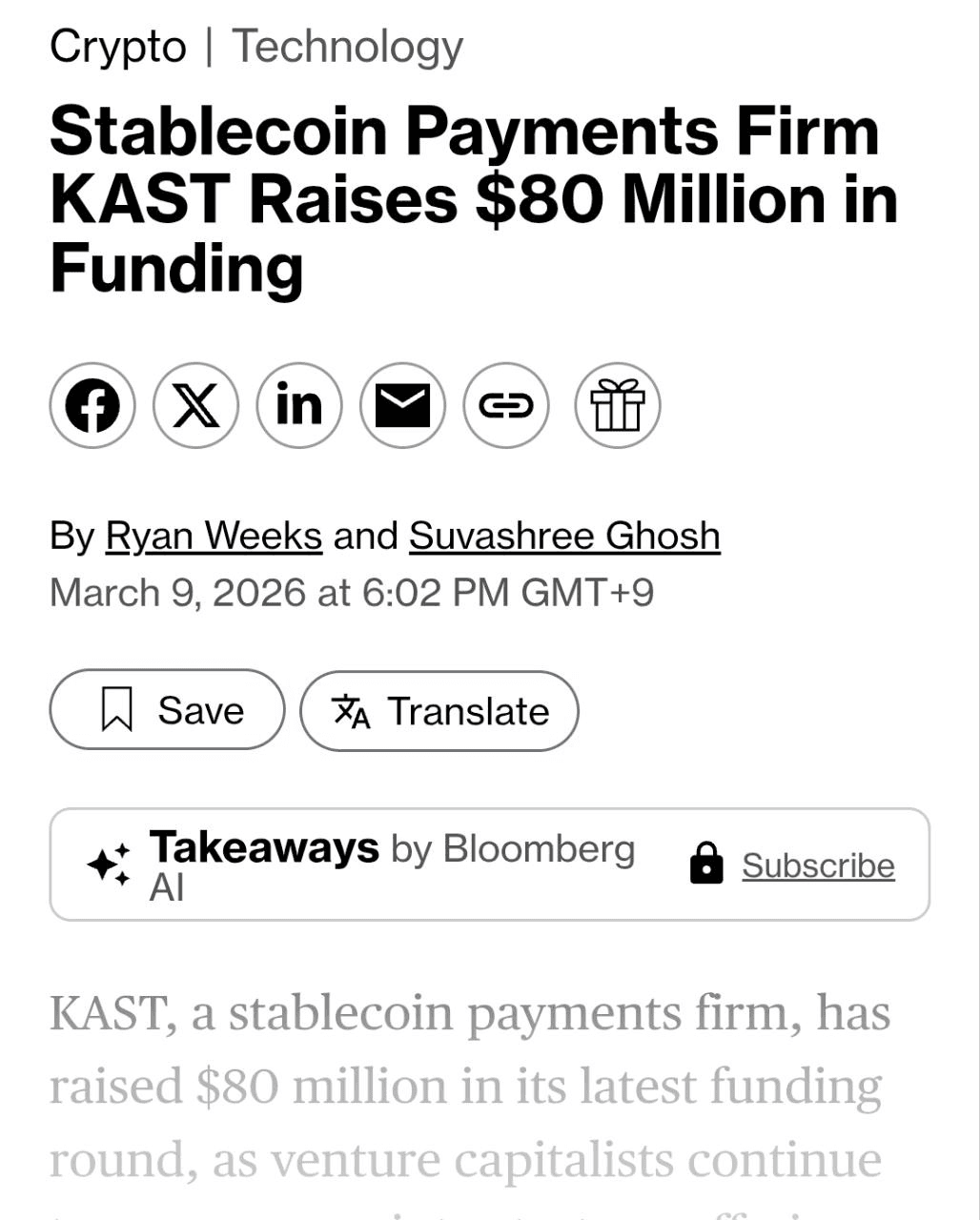
Task: Open Ryan Weeks author page
Action: click(x=214, y=536)
